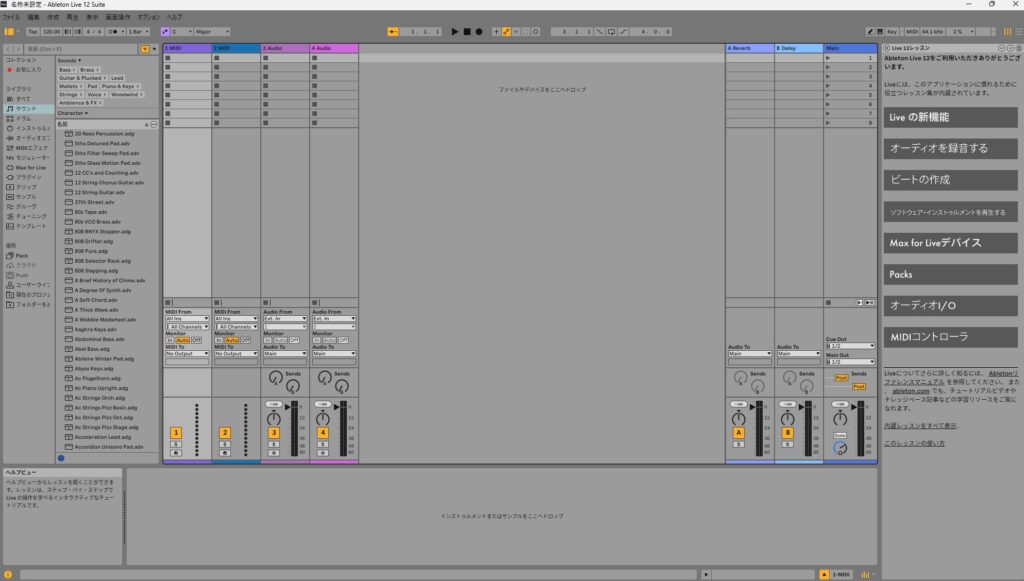This screenshot has width=1024, height=581.
Task: Open the オプション menu
Action: (x=148, y=17)
